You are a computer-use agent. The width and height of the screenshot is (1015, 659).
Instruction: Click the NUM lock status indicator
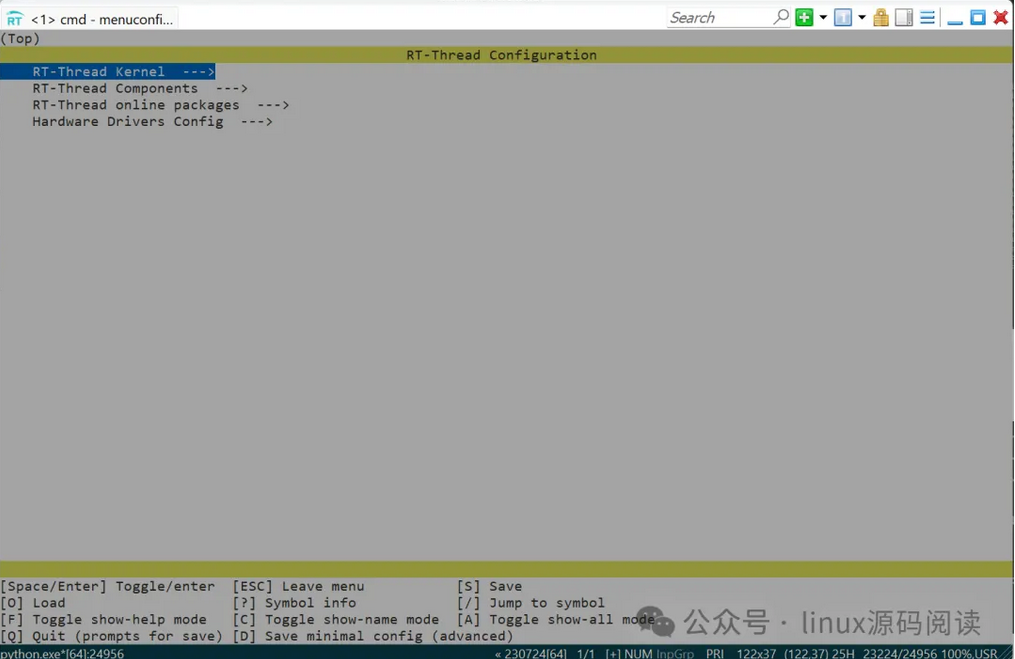click(x=638, y=653)
